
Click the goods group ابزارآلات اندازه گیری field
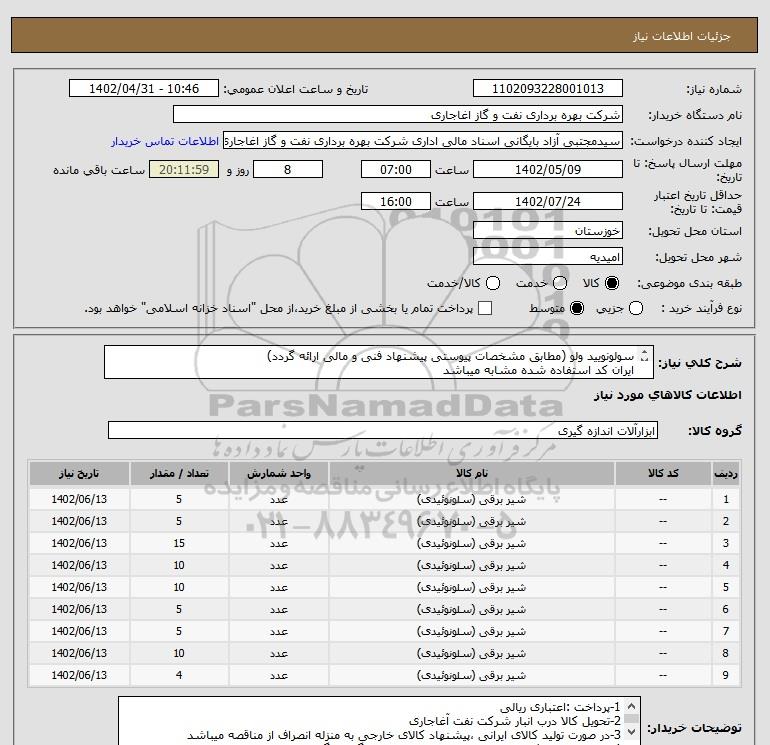coord(383,430)
